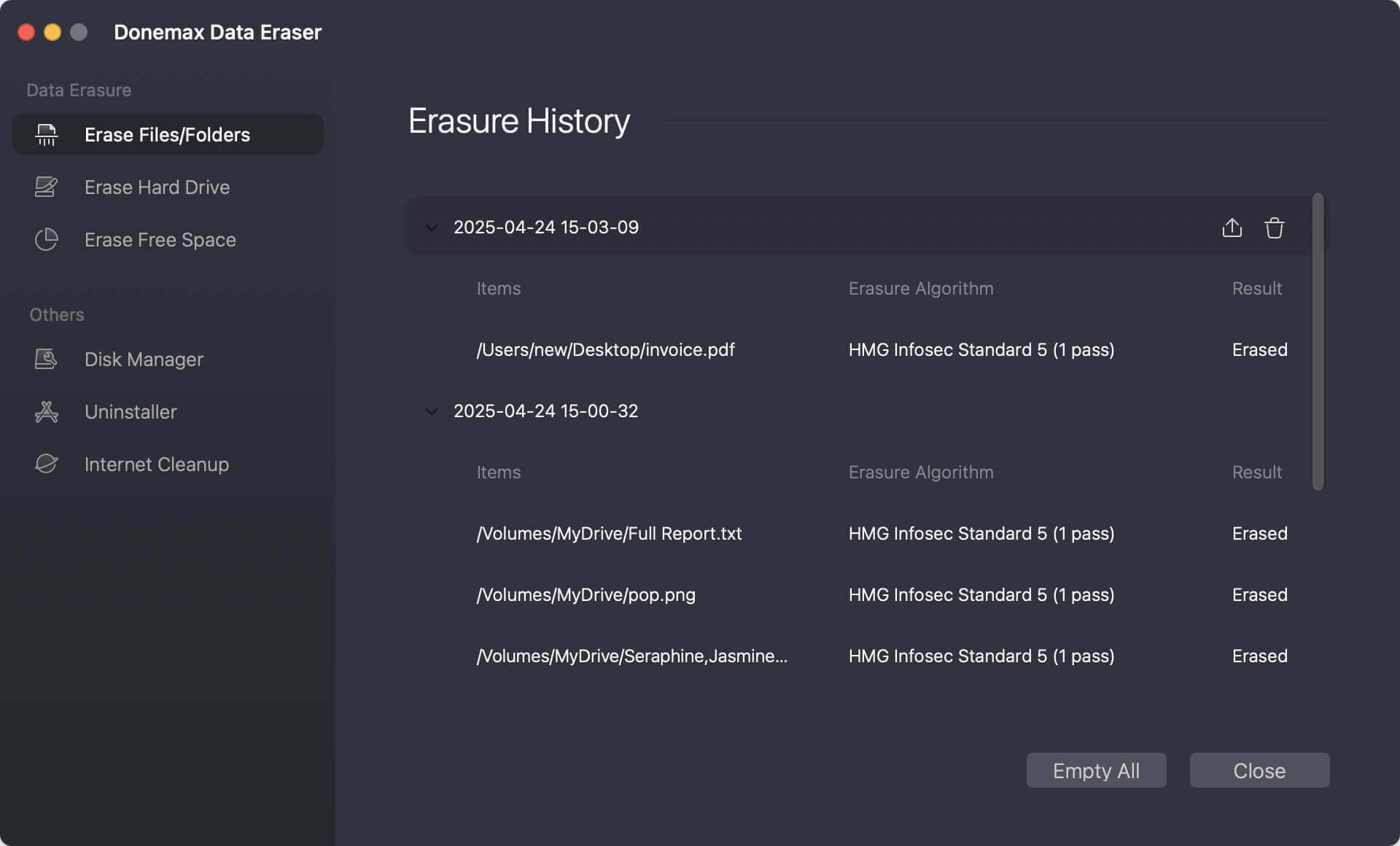
Task: Click the Internet Cleanup planet icon
Action: point(47,464)
